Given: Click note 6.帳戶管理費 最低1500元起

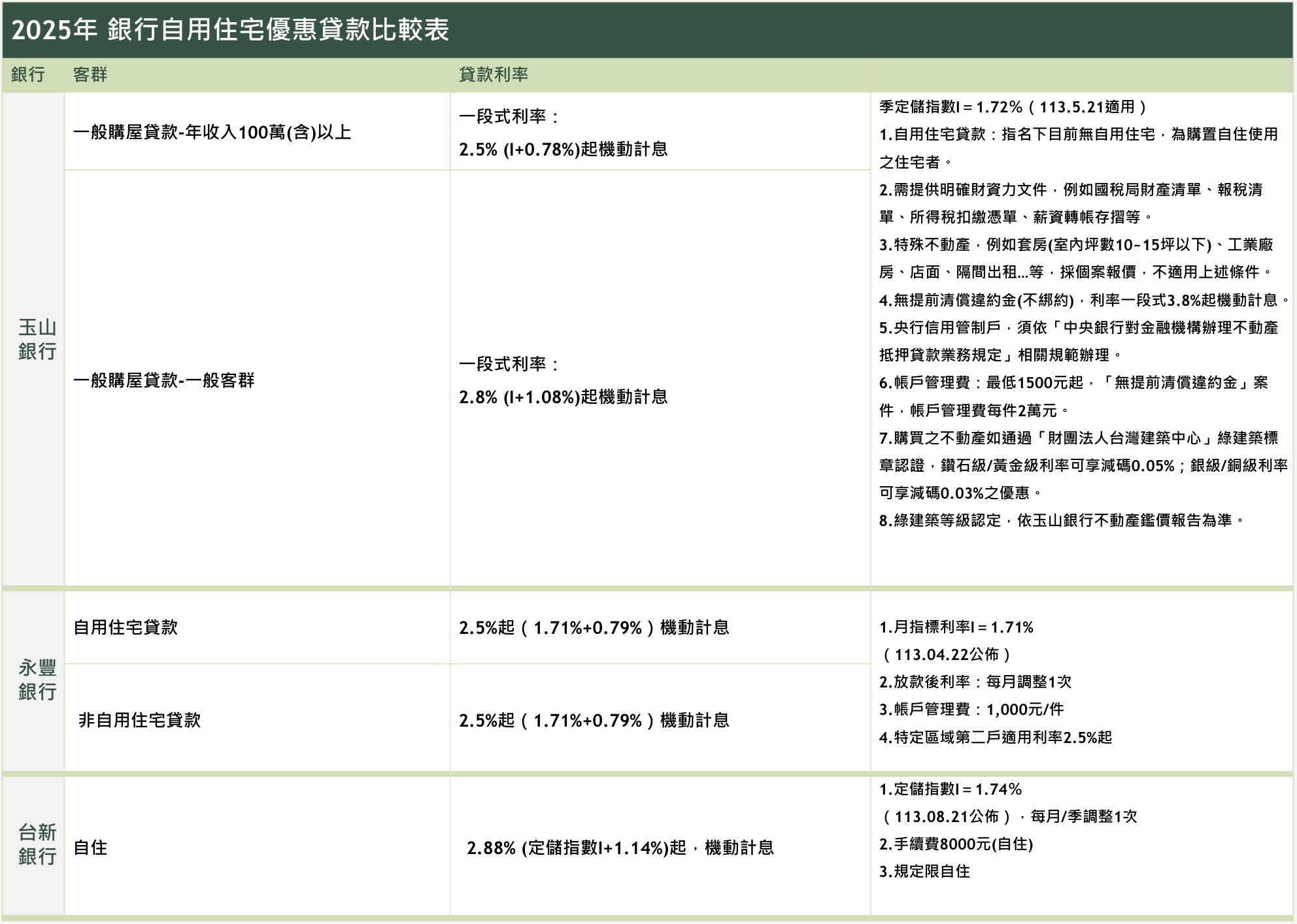Looking at the screenshot, I should coord(1074,397).
